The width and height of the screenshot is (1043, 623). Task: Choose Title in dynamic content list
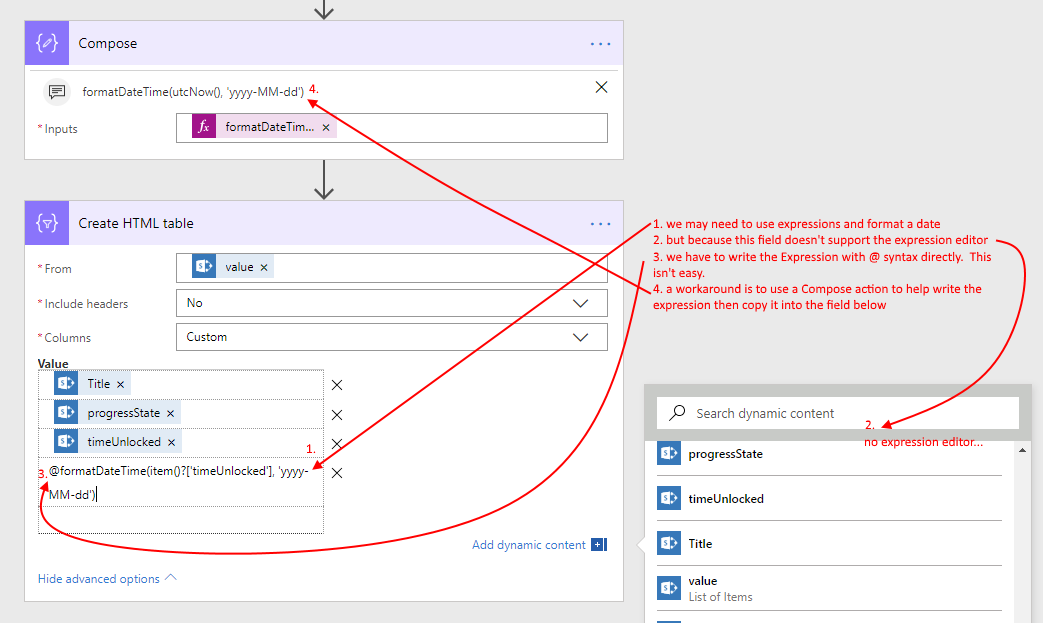click(x=700, y=544)
